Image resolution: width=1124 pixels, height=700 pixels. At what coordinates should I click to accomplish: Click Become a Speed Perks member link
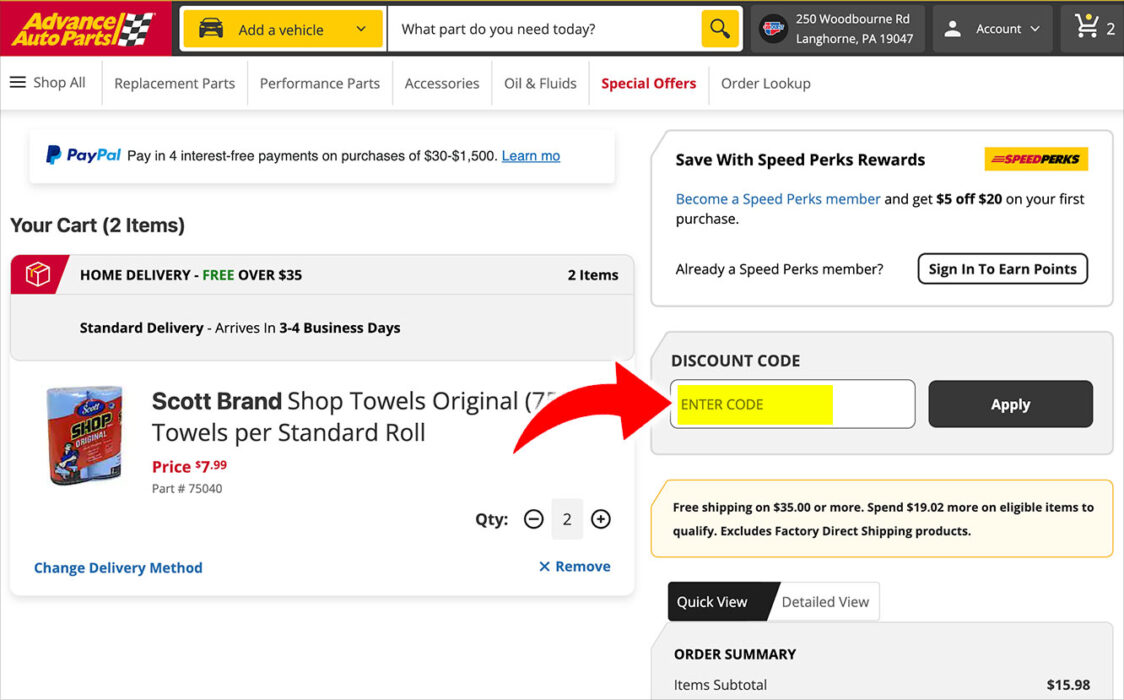(x=778, y=198)
